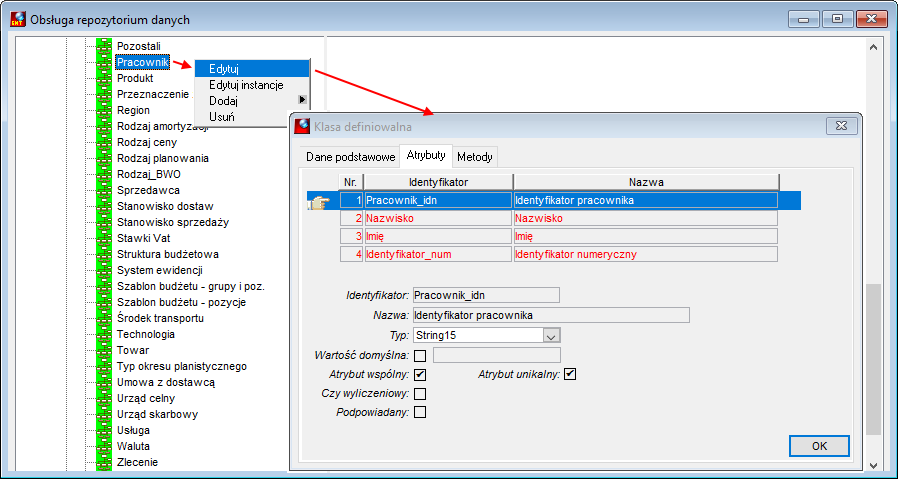
Task: Click the green icon beside Stanowisko dostaw
Action: point(103,206)
